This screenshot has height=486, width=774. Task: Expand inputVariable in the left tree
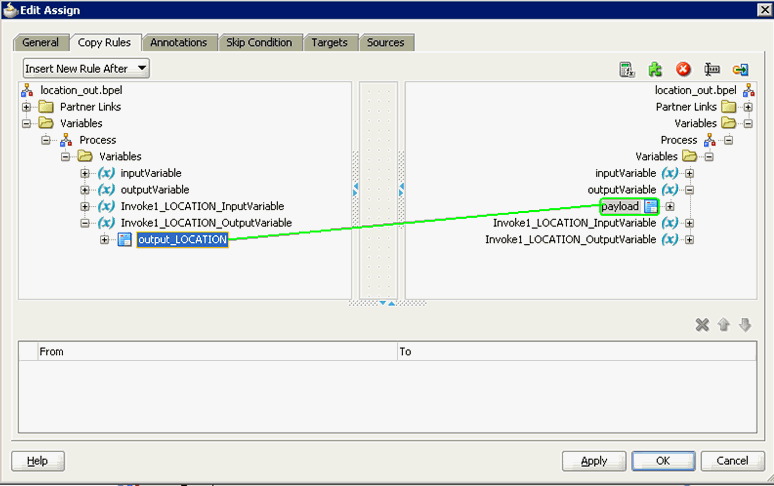[85, 173]
